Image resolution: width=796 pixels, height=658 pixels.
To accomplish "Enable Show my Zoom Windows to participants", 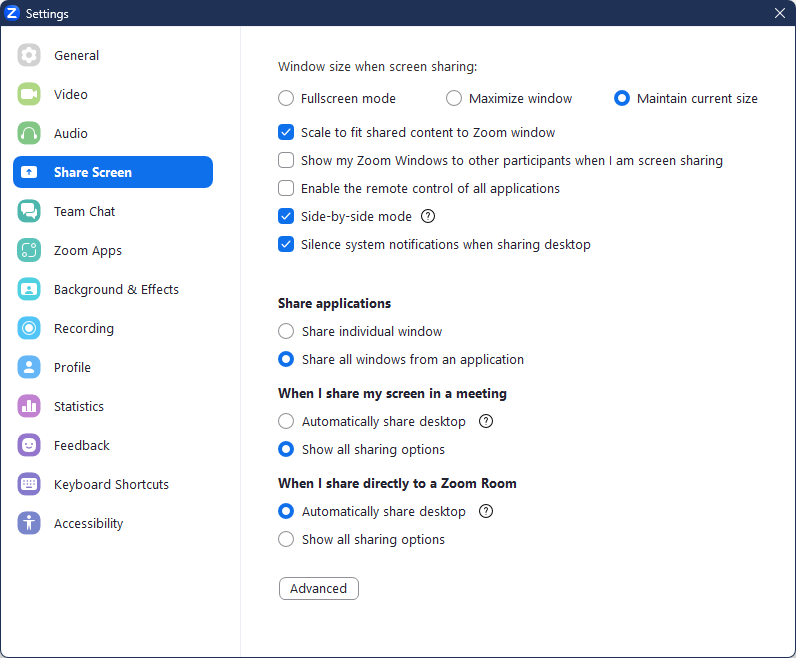I will (286, 160).
